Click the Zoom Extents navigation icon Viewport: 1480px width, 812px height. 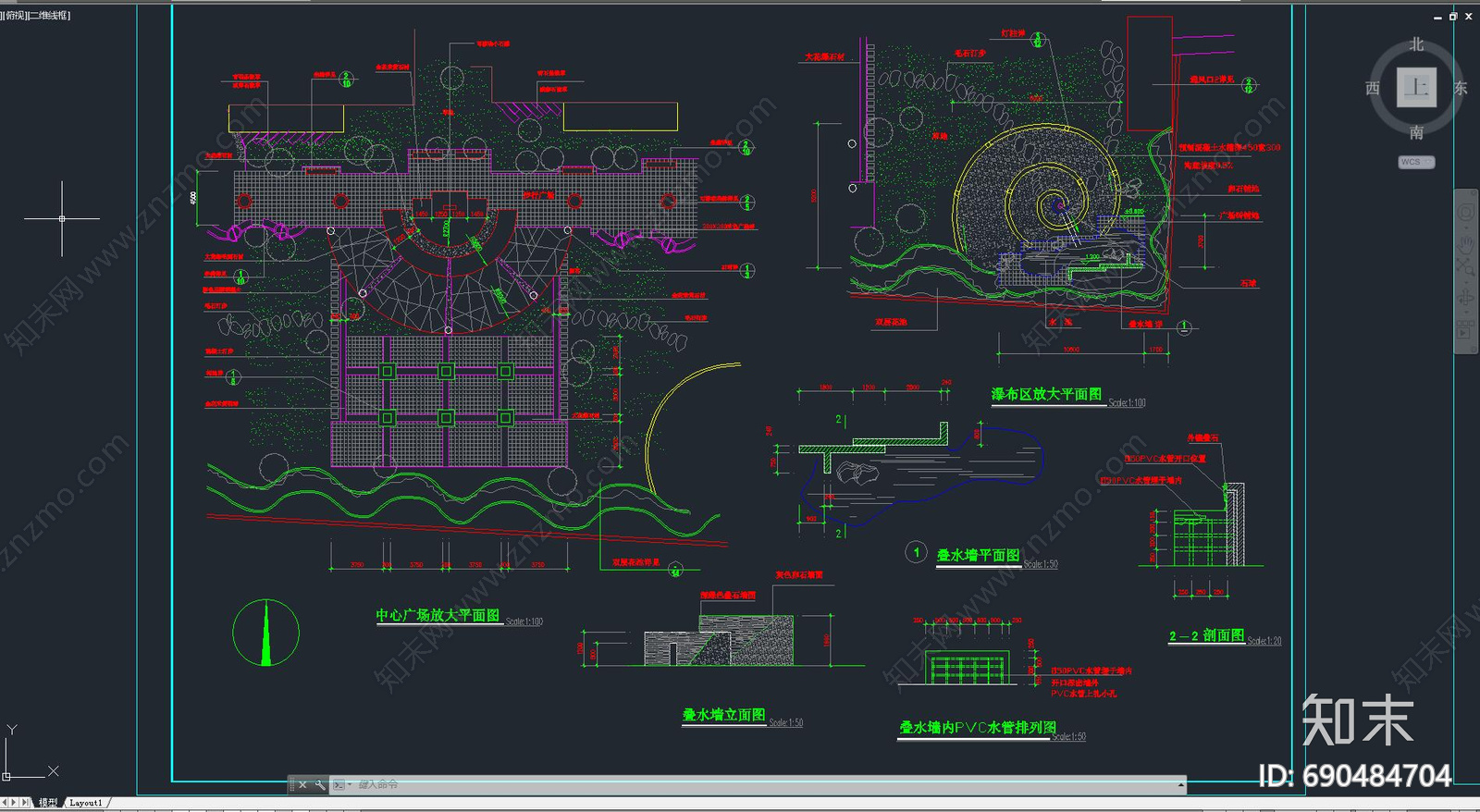[1466, 267]
